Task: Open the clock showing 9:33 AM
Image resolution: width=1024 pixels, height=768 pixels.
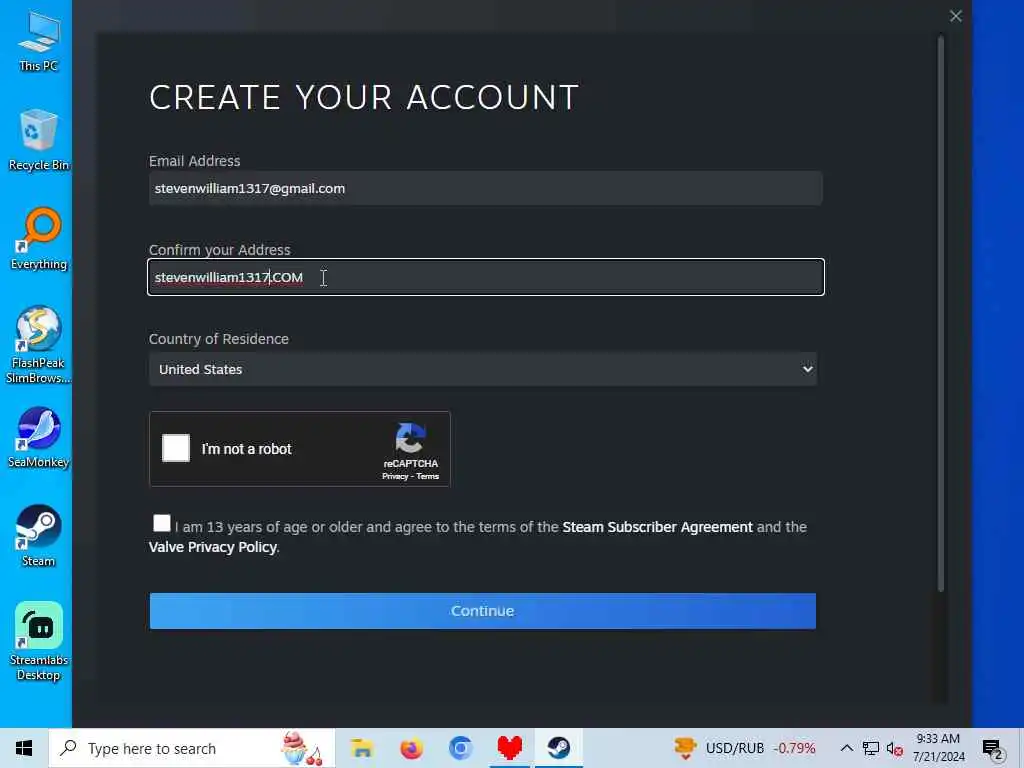Action: point(938,748)
